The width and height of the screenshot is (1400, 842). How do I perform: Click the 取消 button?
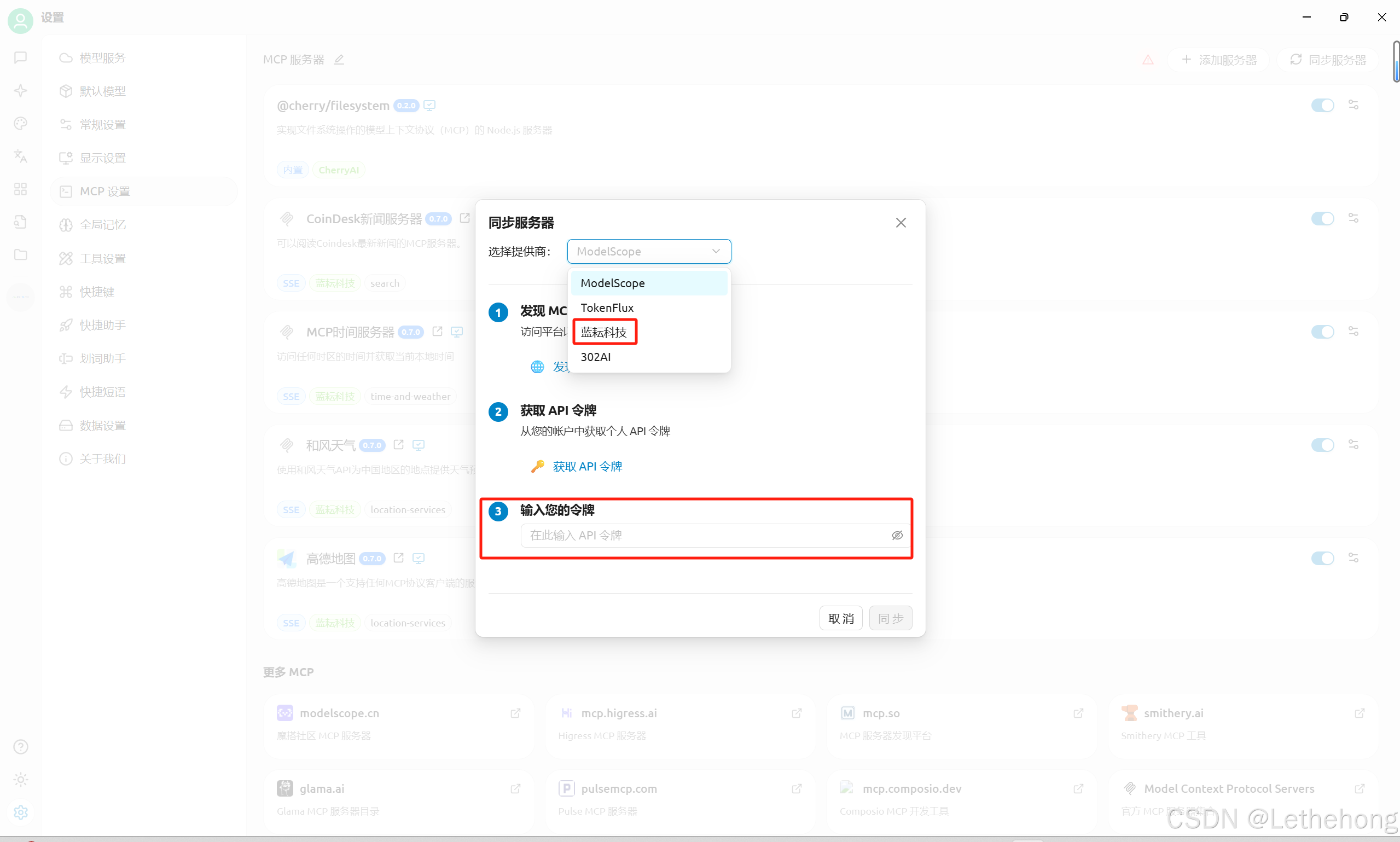pyautogui.click(x=841, y=618)
